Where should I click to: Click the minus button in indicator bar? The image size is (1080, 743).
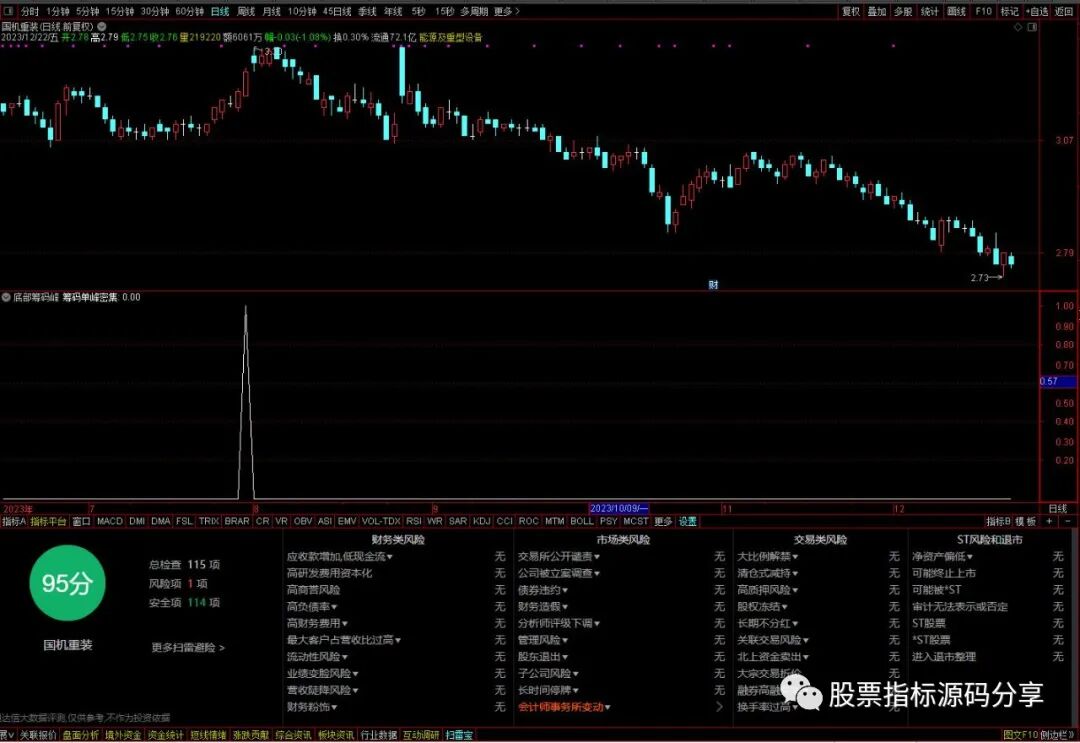pos(1068,522)
